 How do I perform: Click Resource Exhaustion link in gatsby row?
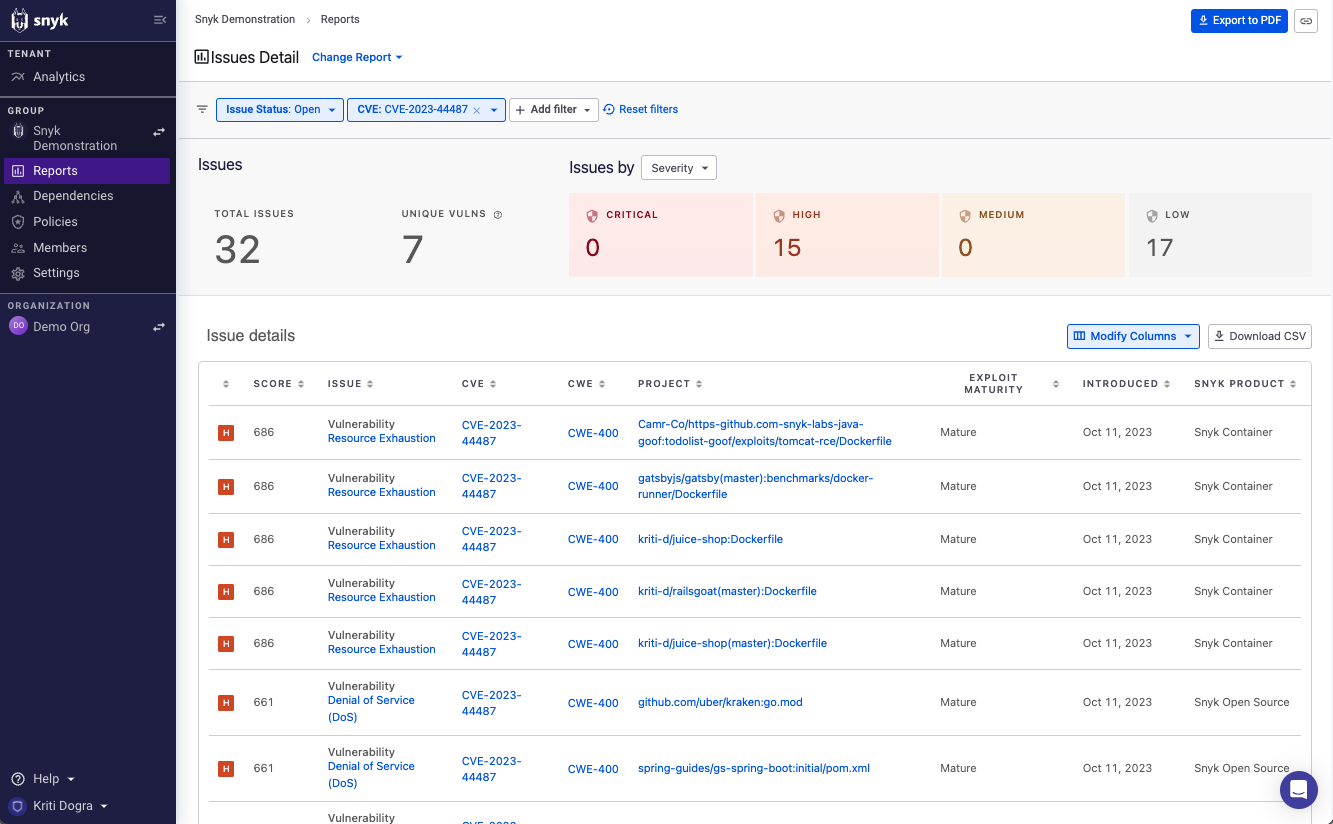[x=382, y=493]
